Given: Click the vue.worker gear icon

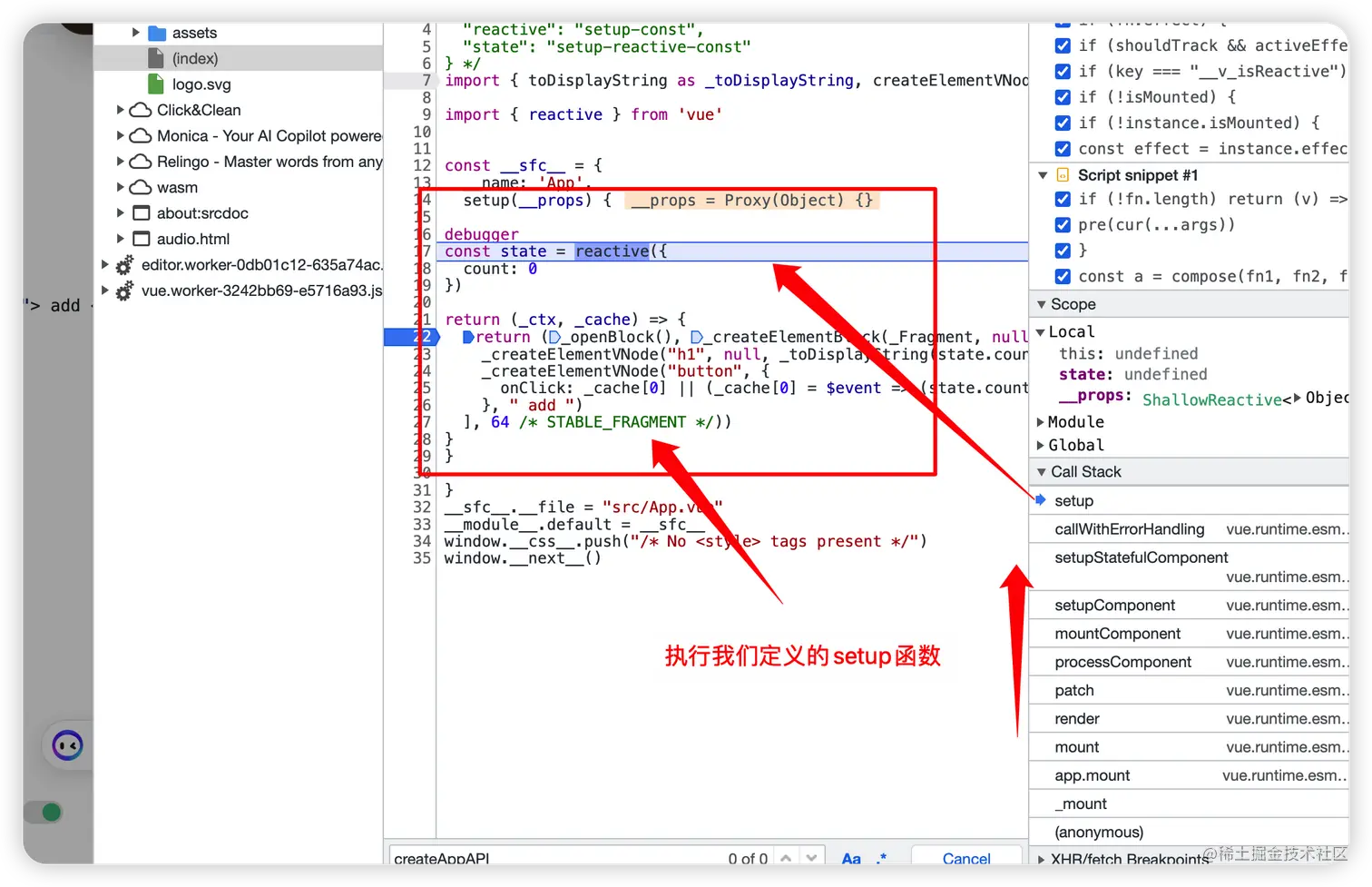Looking at the screenshot, I should click(125, 291).
